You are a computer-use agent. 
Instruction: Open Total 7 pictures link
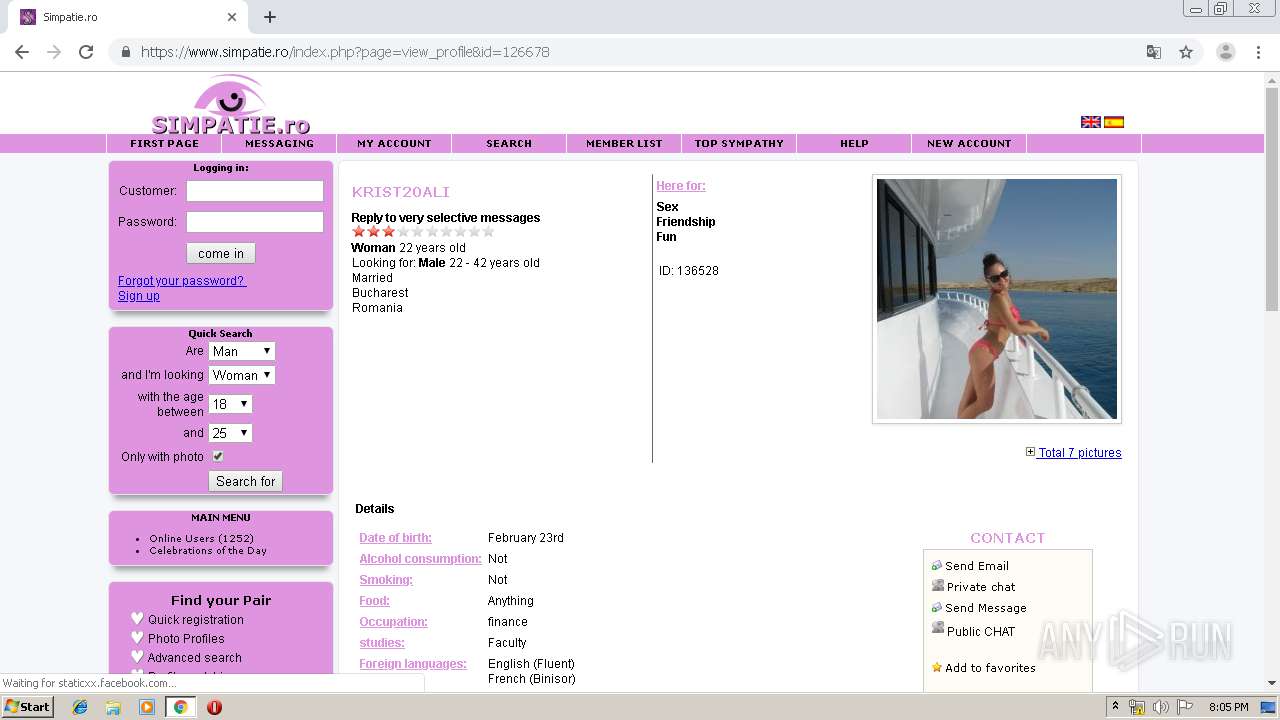coord(1080,453)
